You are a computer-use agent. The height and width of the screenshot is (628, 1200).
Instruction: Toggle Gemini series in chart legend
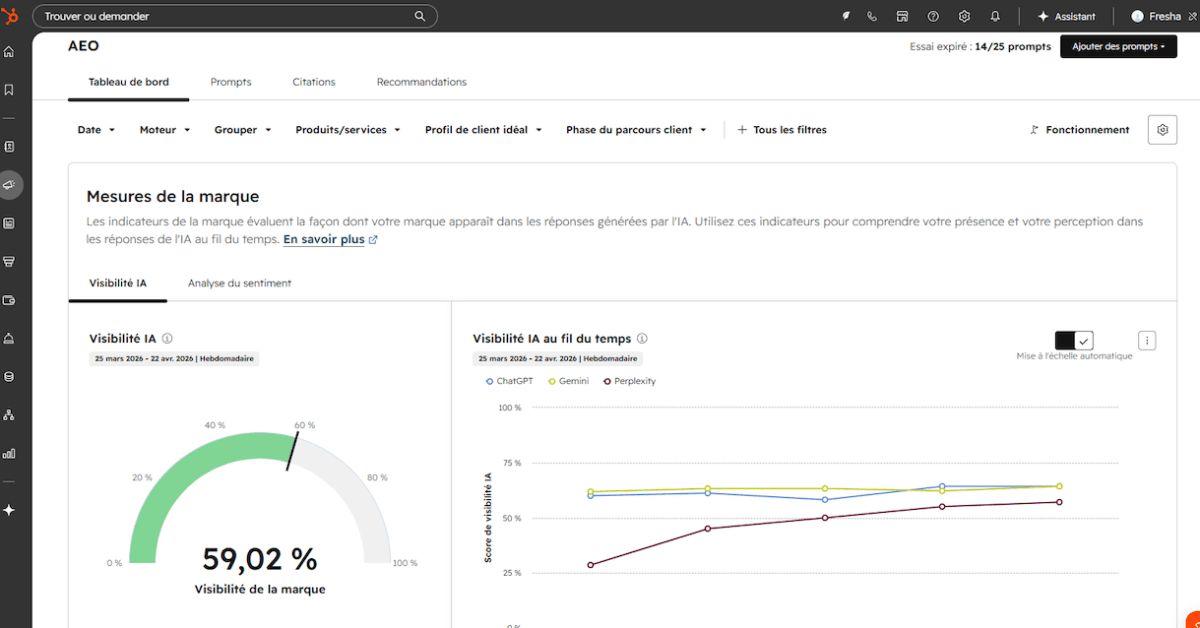pos(569,381)
